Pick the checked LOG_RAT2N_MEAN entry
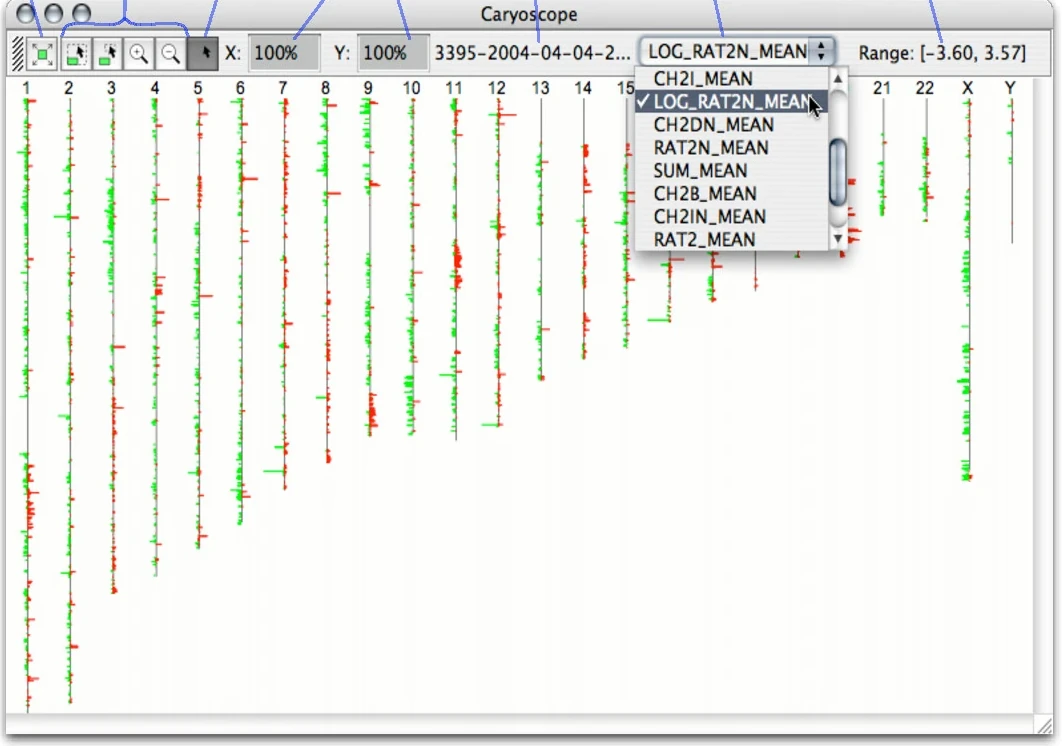 [x=731, y=102]
